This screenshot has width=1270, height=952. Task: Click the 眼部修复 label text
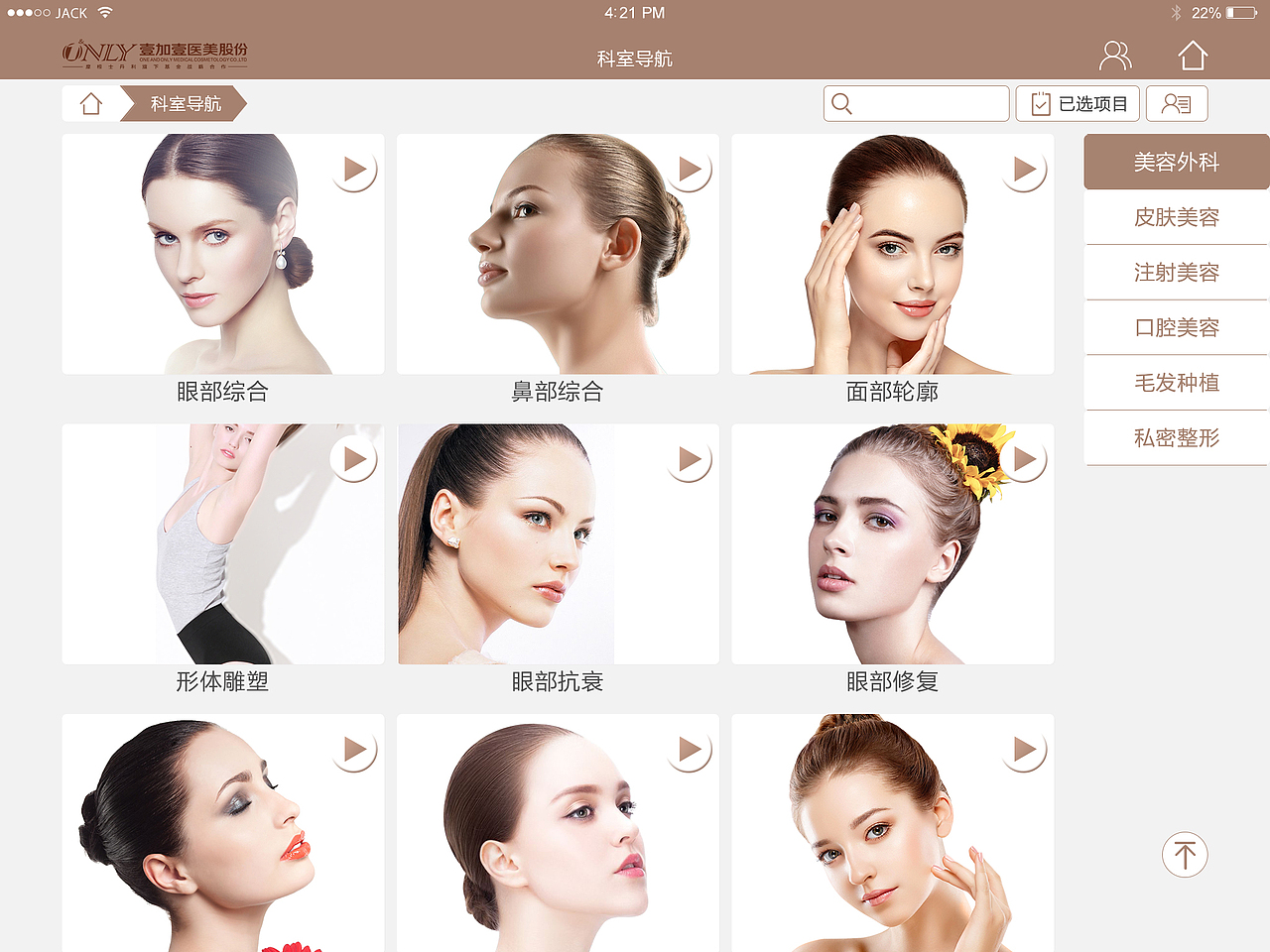click(x=893, y=682)
